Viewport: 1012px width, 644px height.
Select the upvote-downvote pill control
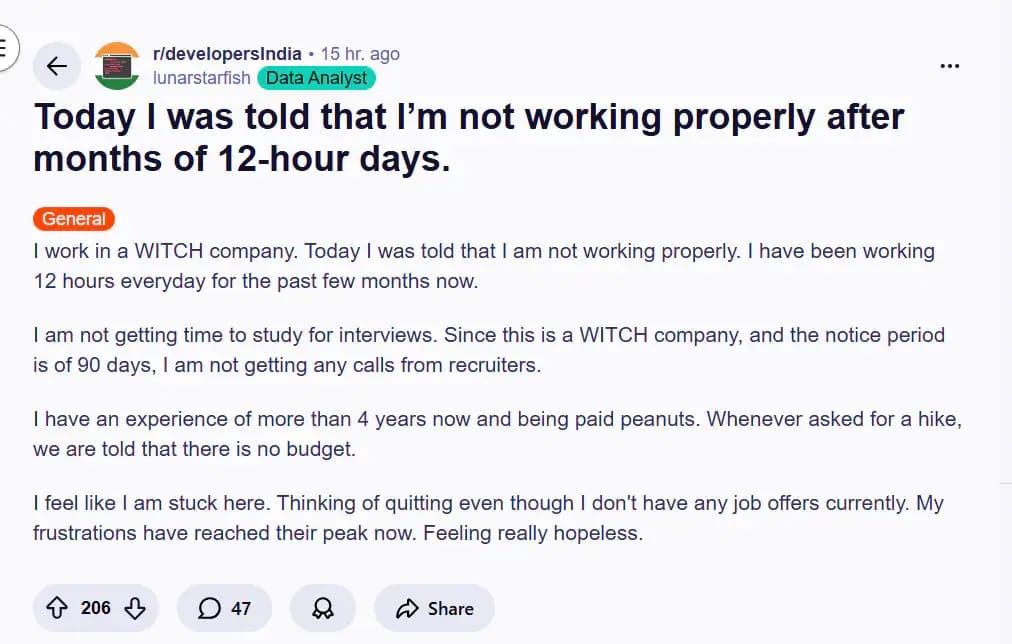(95, 608)
